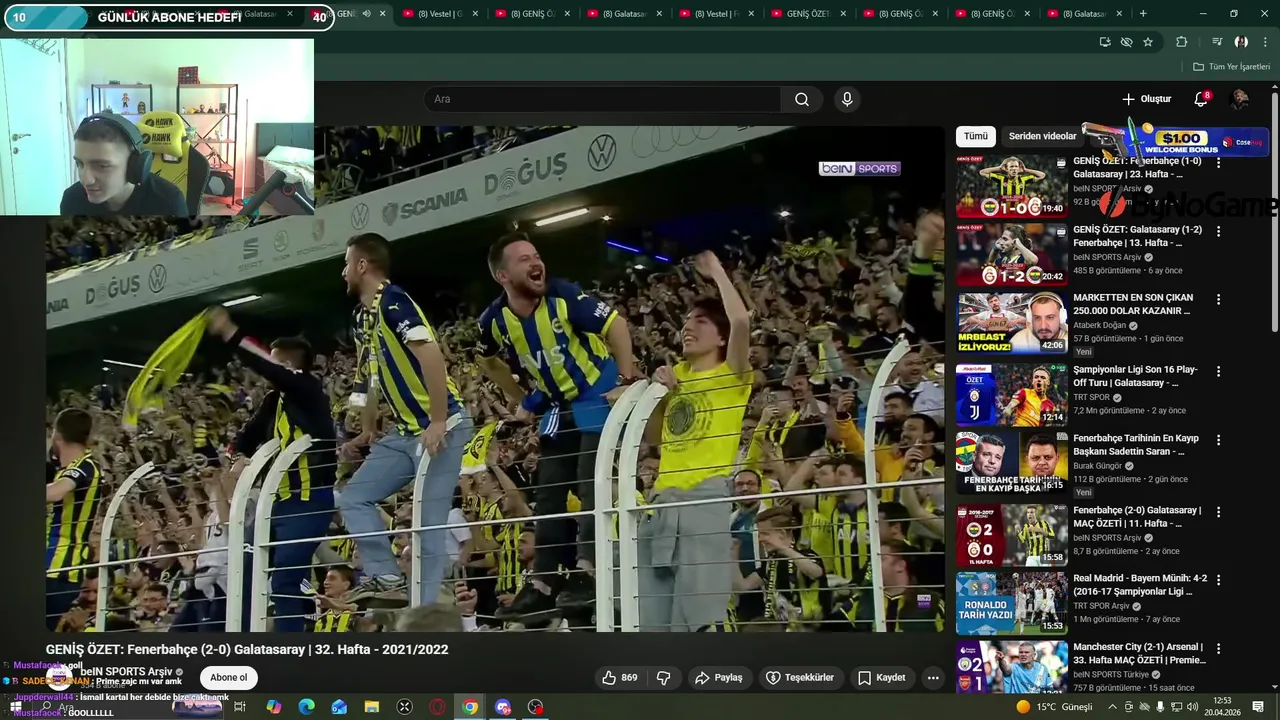Select the Tümü filter chip
Image resolution: width=1280 pixels, height=720 pixels.
(976, 136)
